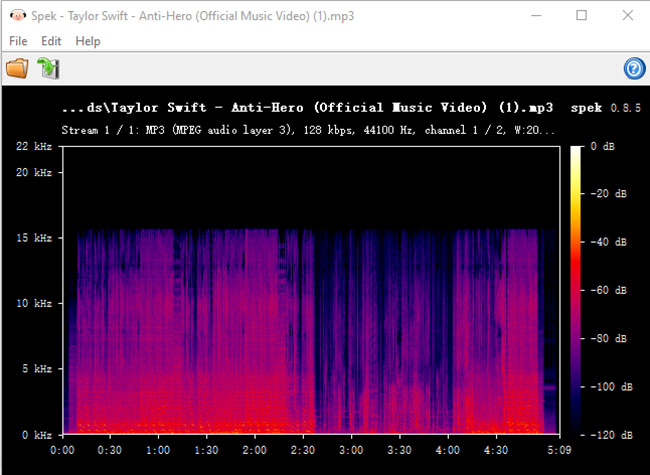Open the Help menu
The width and height of the screenshot is (650, 475).
click(x=88, y=41)
